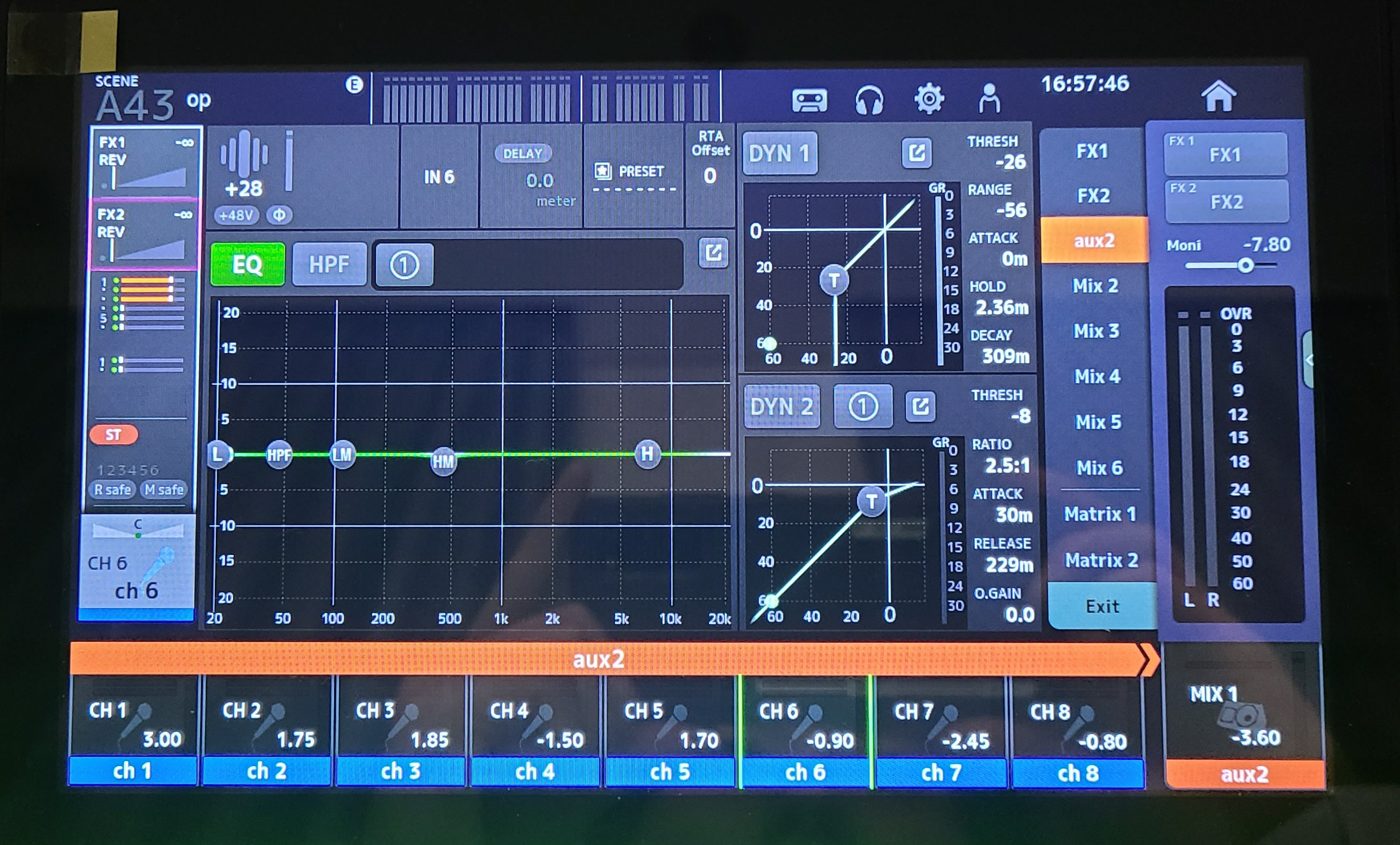The image size is (1400, 845).
Task: Go to the Home screen
Action: click(x=1219, y=96)
